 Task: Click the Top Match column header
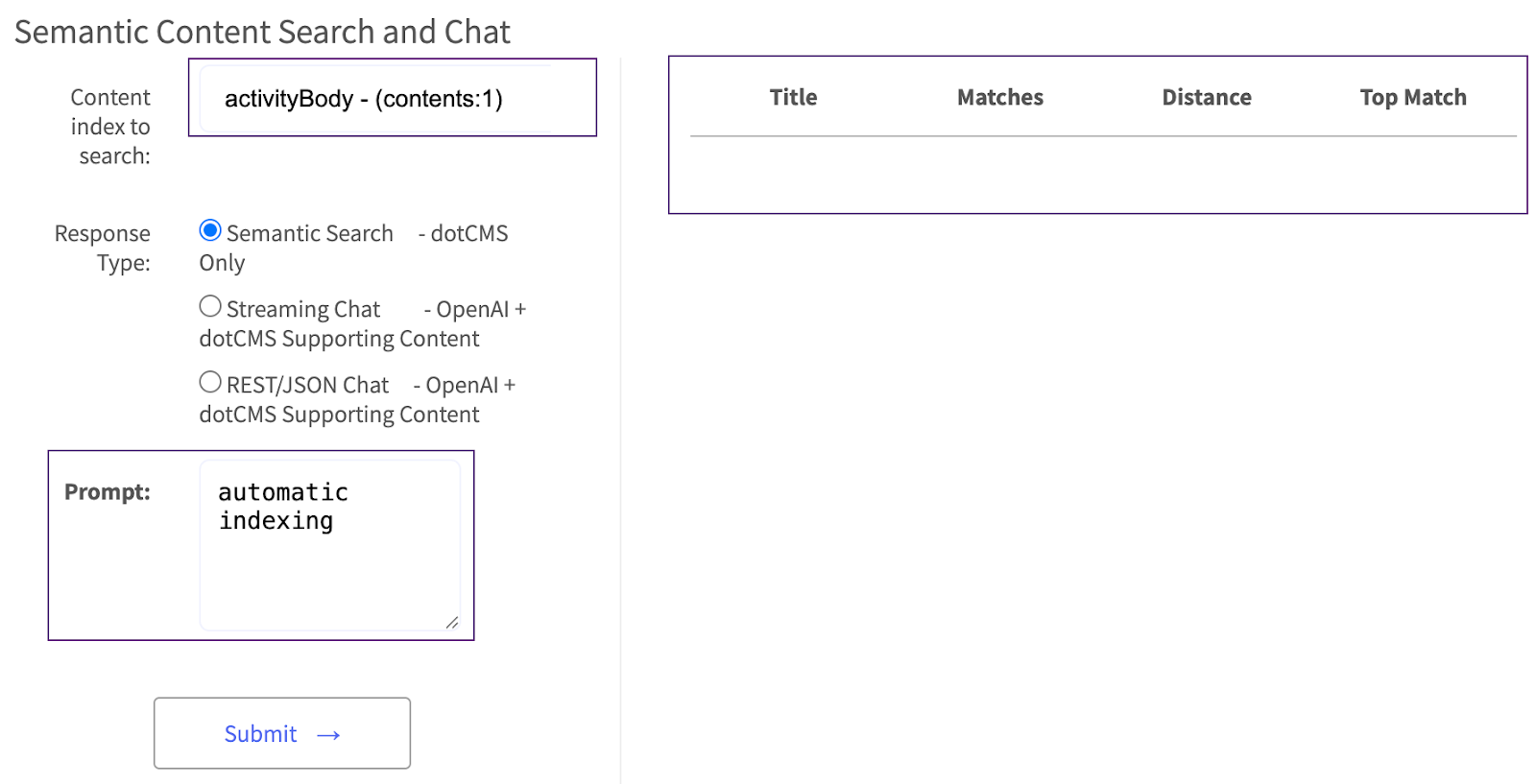coord(1412,98)
